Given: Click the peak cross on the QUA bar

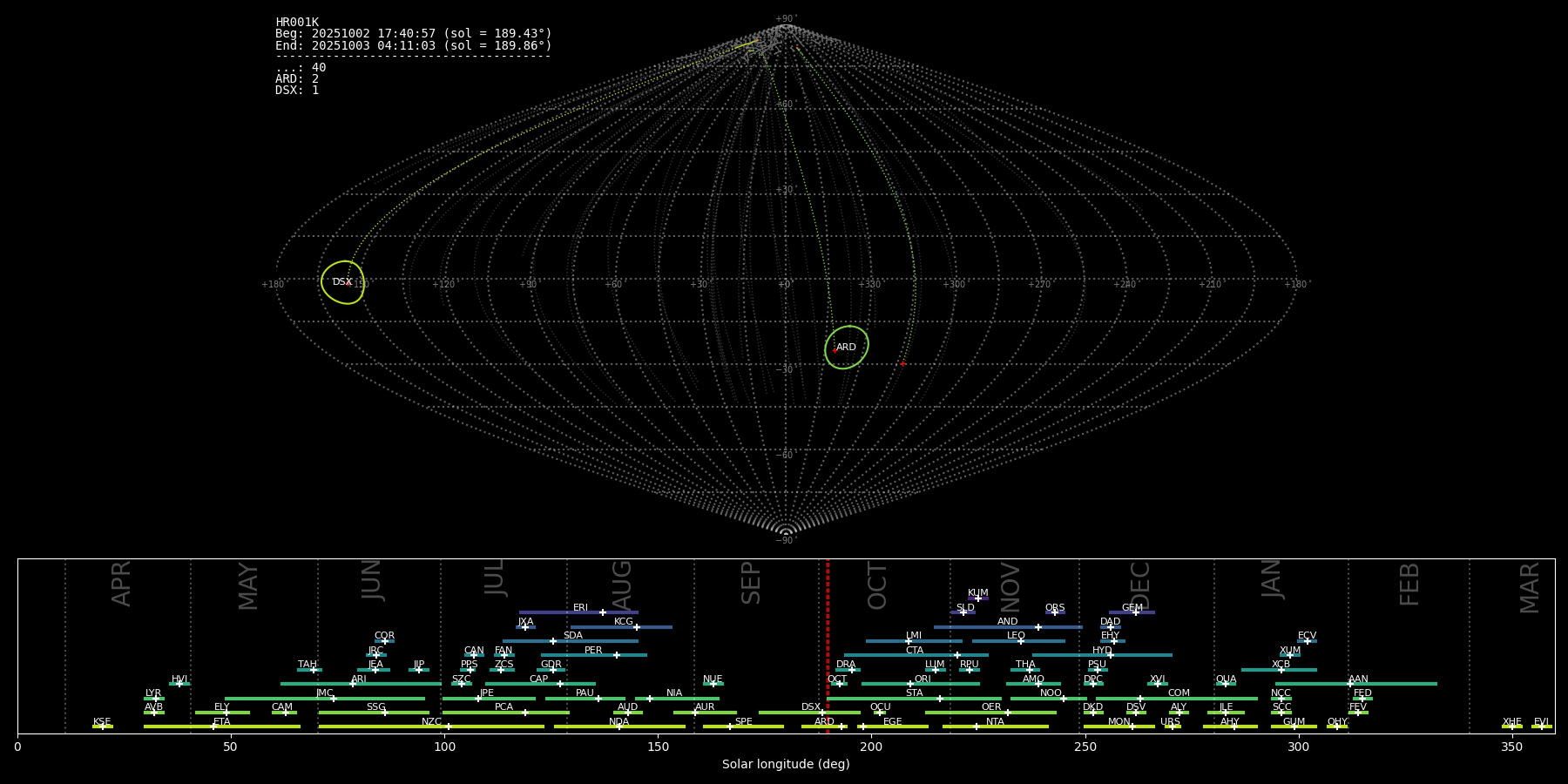Looking at the screenshot, I should [x=1226, y=684].
